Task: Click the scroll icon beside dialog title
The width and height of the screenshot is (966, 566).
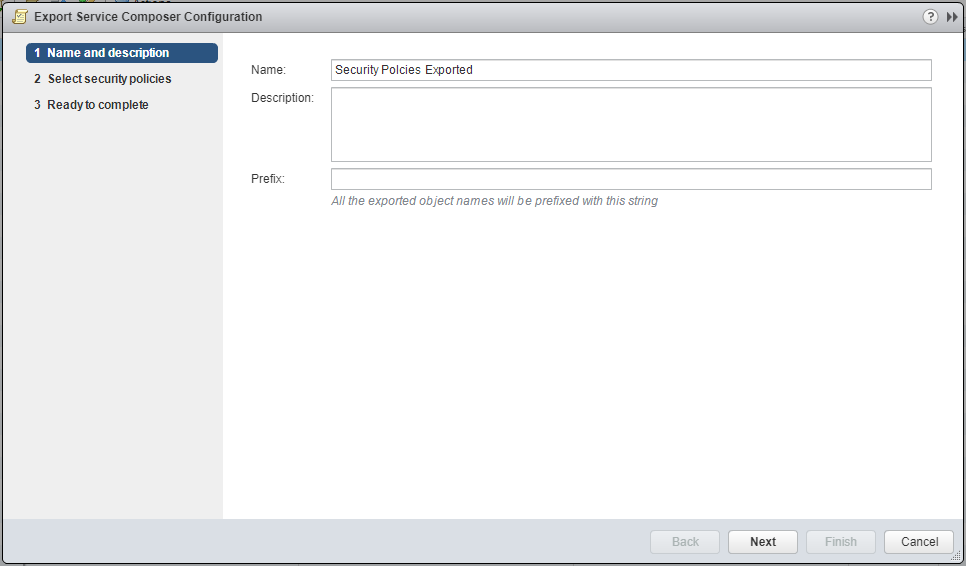Action: [x=19, y=17]
